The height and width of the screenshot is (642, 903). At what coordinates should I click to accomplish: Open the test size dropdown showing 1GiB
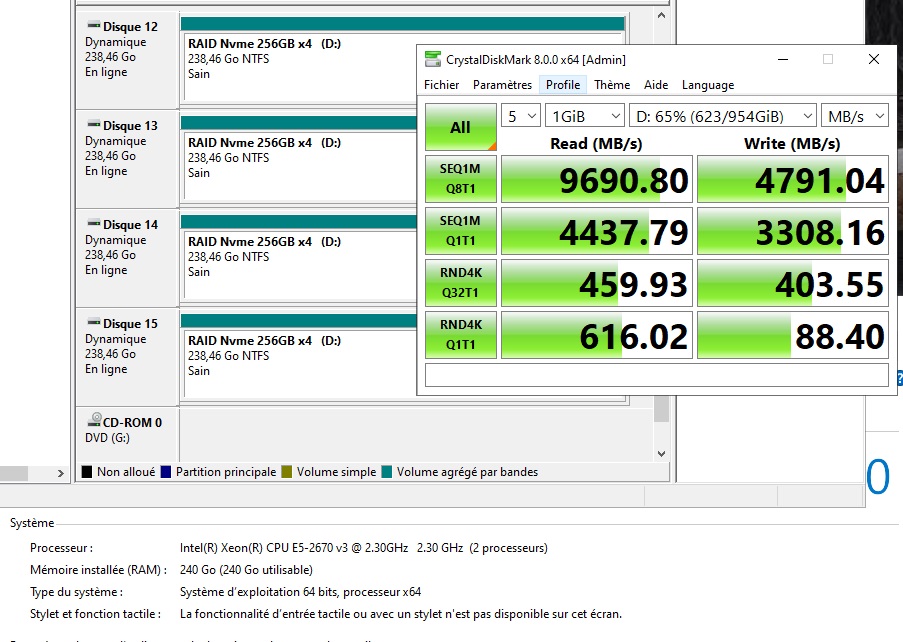[x=585, y=116]
